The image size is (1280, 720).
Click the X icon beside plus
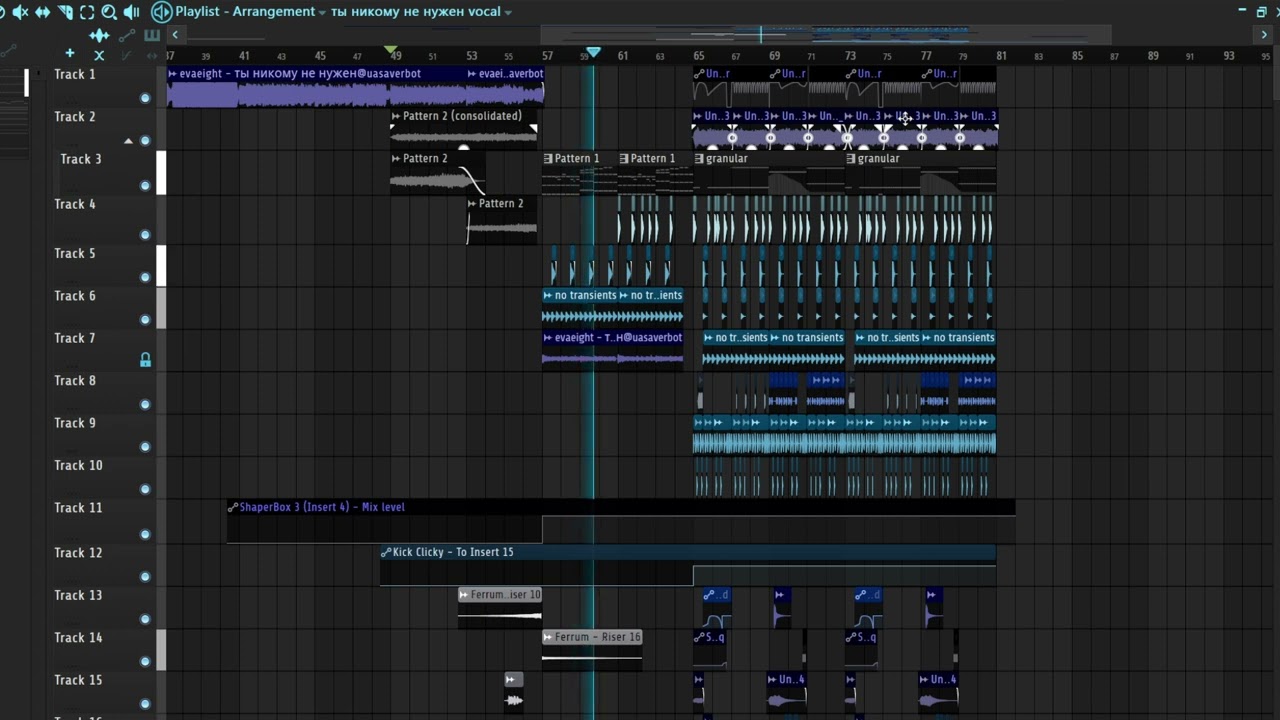tap(99, 54)
